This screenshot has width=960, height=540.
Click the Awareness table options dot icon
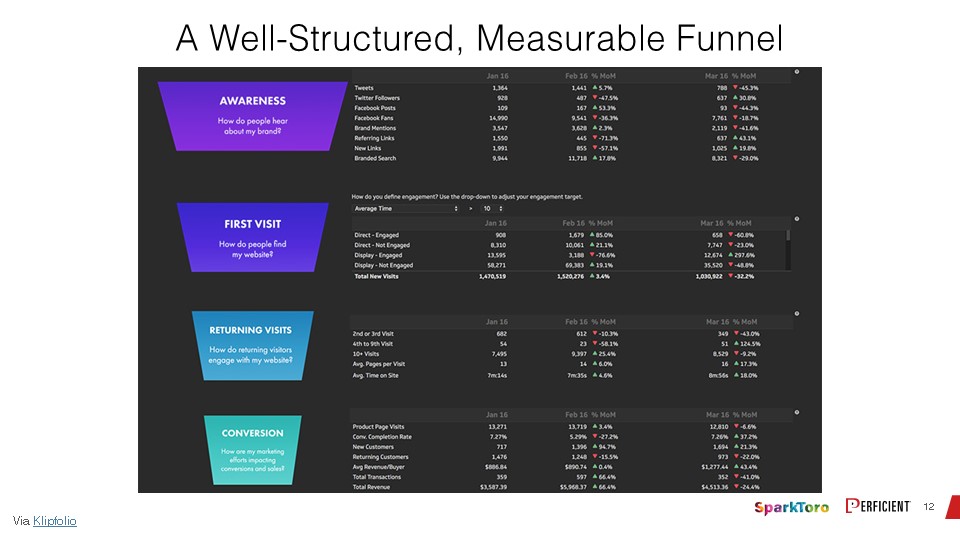(x=797, y=72)
